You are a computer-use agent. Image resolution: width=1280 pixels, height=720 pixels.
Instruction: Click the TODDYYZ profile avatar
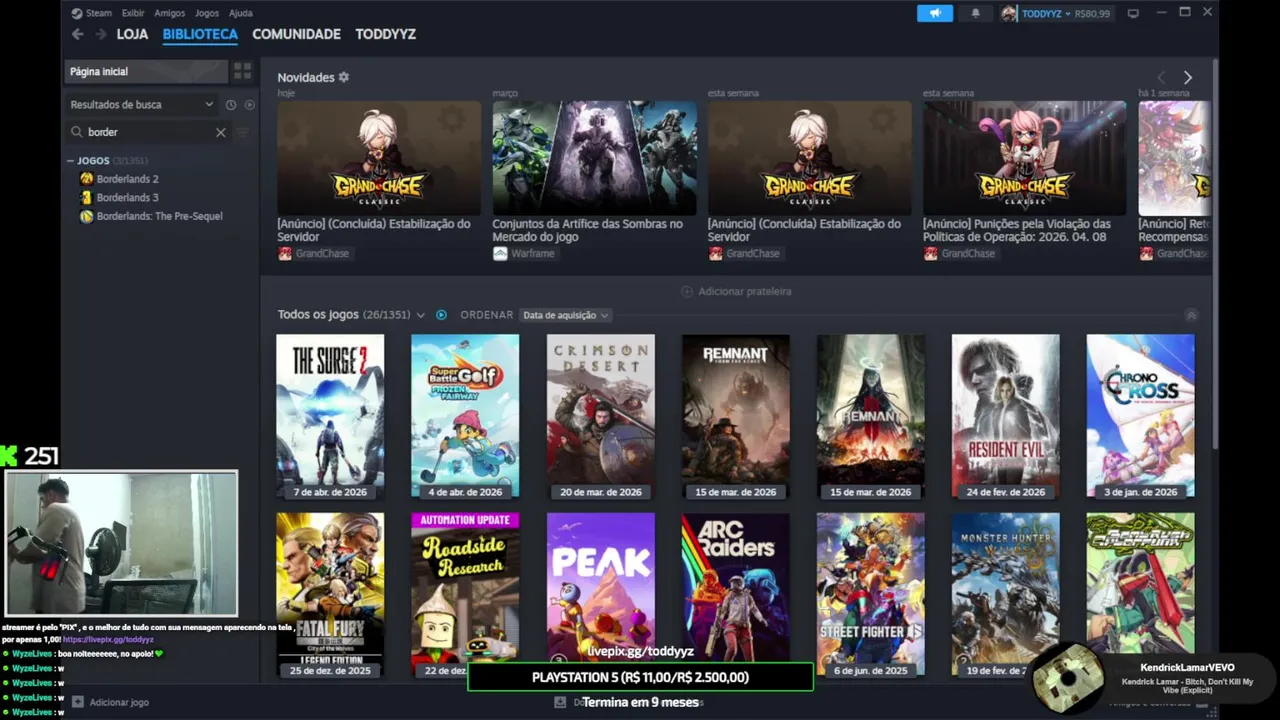pos(1009,13)
